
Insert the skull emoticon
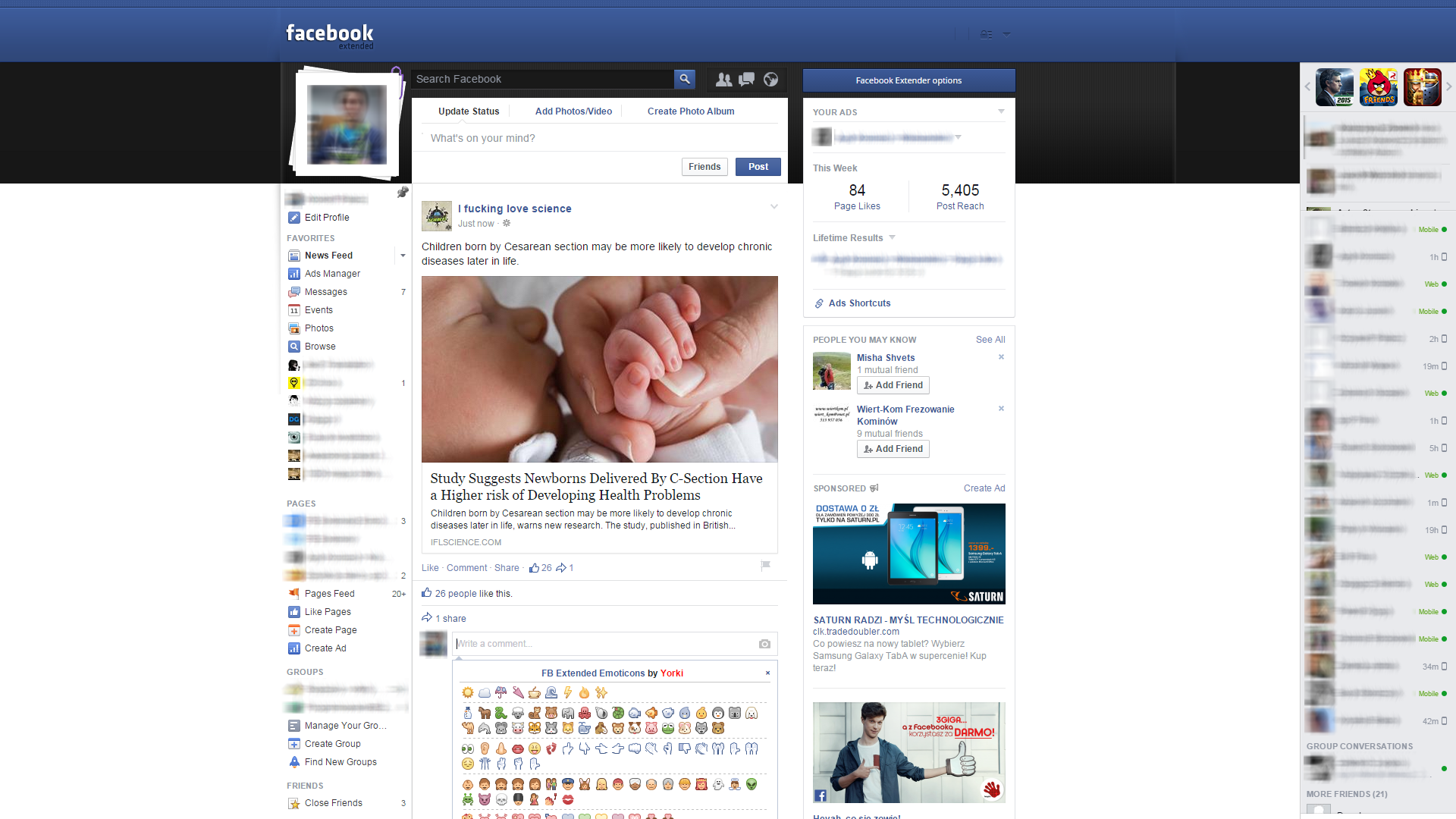tap(501, 799)
